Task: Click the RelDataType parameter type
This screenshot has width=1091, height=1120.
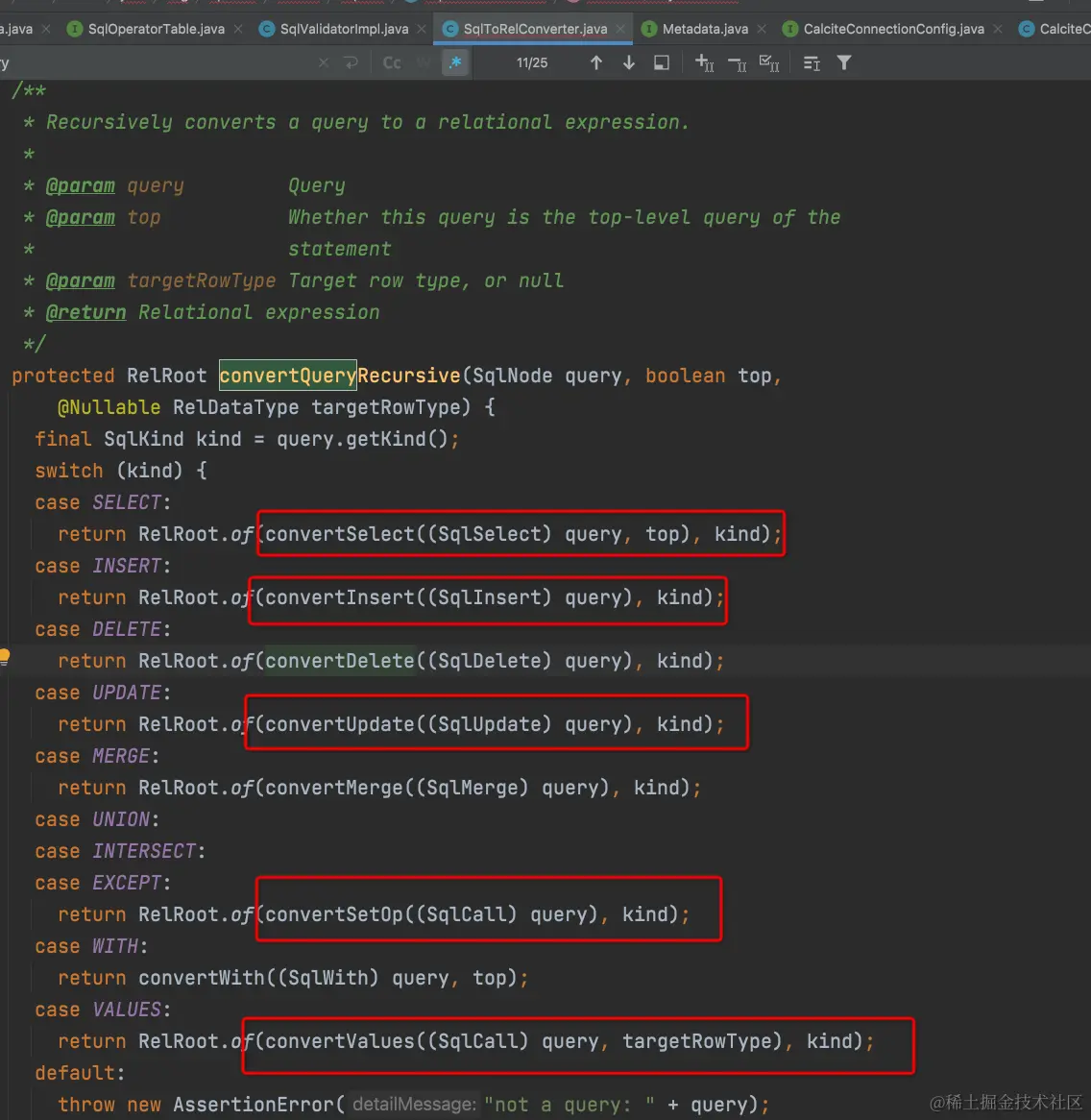Action: tap(235, 407)
